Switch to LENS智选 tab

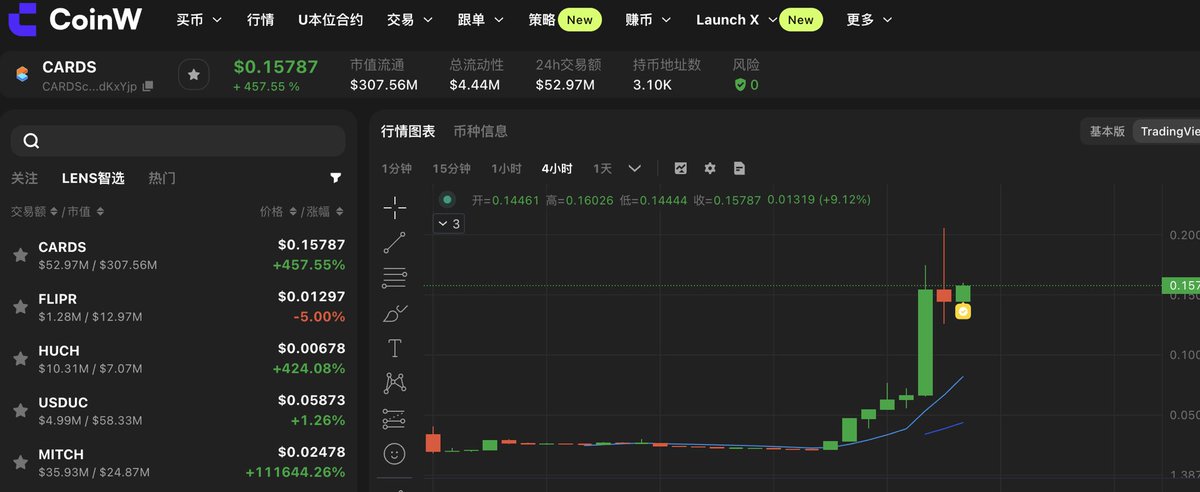click(x=93, y=178)
